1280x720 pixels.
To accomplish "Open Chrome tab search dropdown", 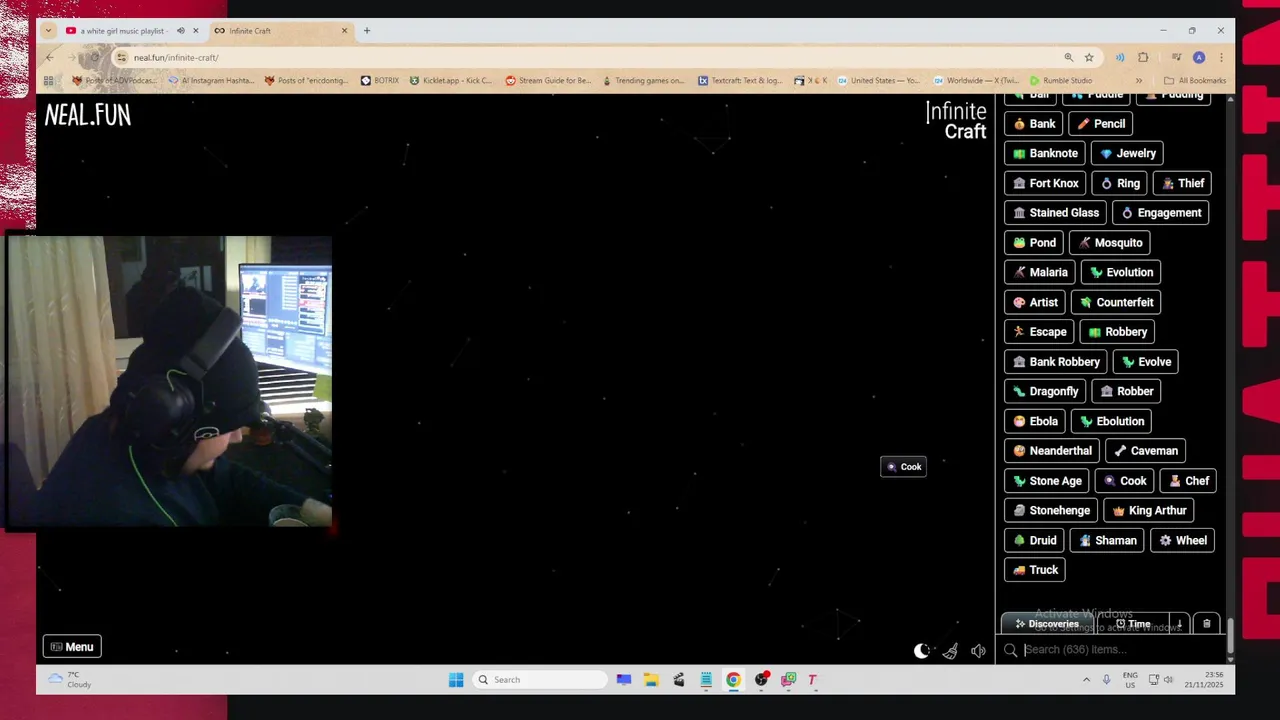I will [x=48, y=31].
